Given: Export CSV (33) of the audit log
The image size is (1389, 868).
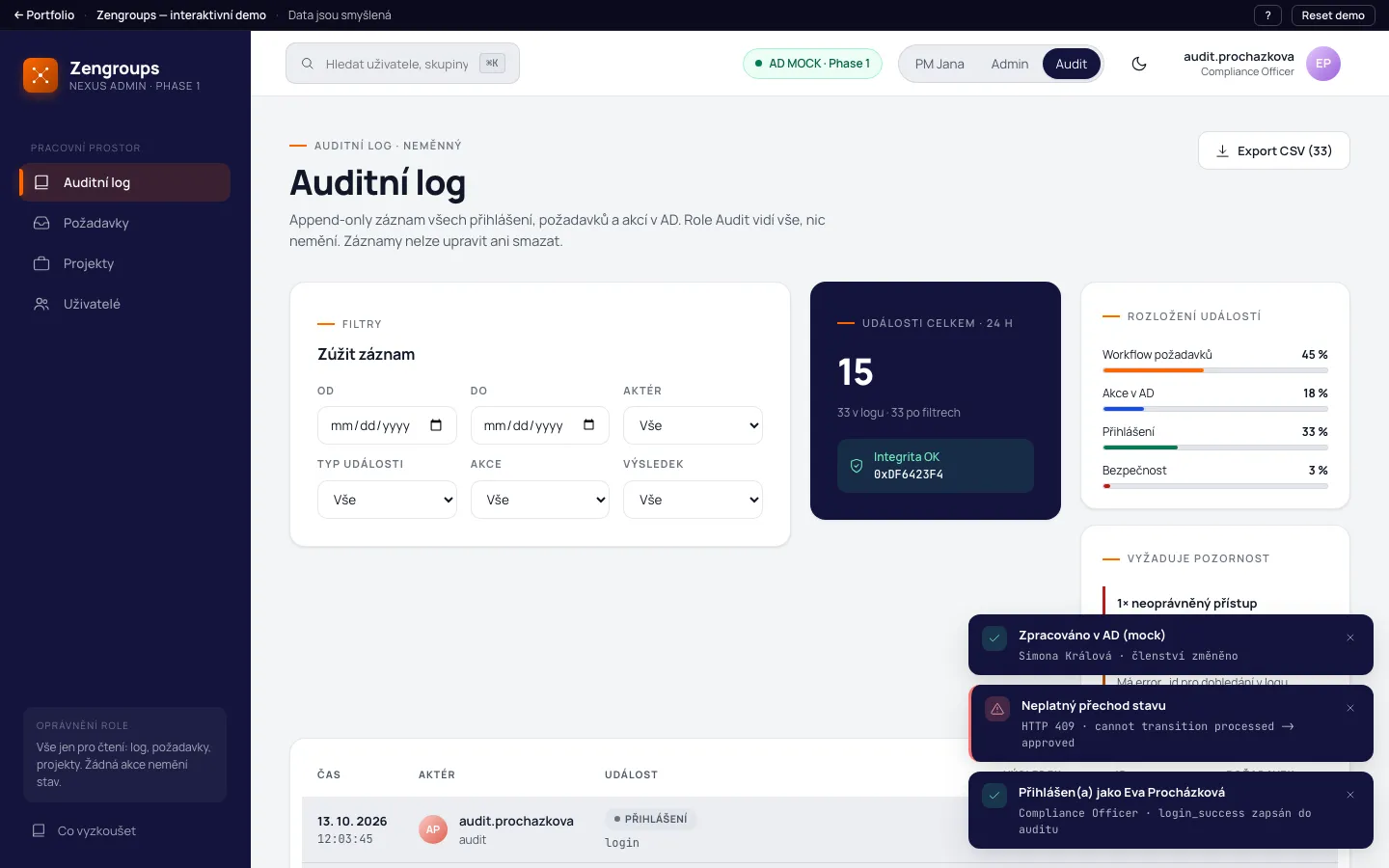Looking at the screenshot, I should pos(1273,150).
